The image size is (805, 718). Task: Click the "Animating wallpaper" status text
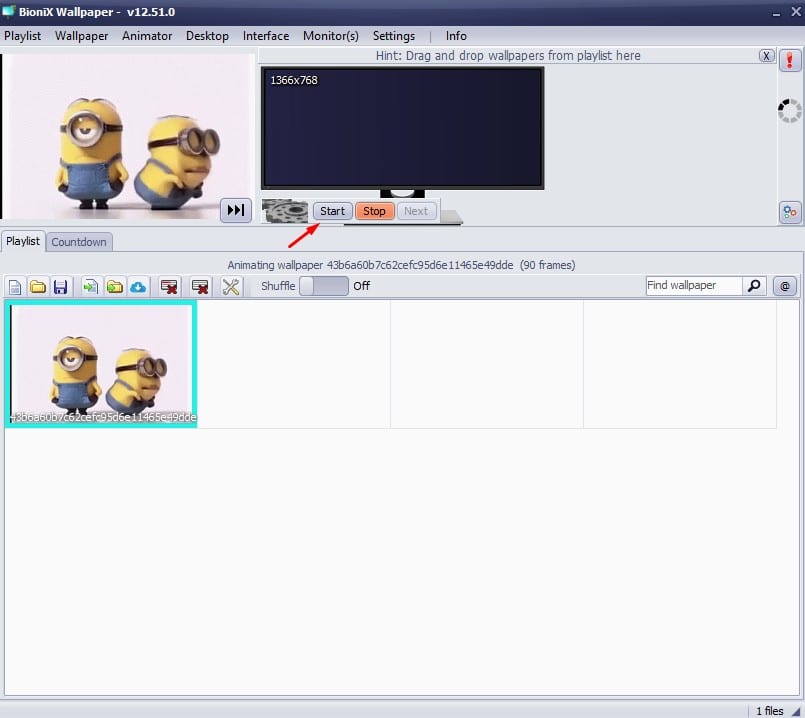click(401, 265)
